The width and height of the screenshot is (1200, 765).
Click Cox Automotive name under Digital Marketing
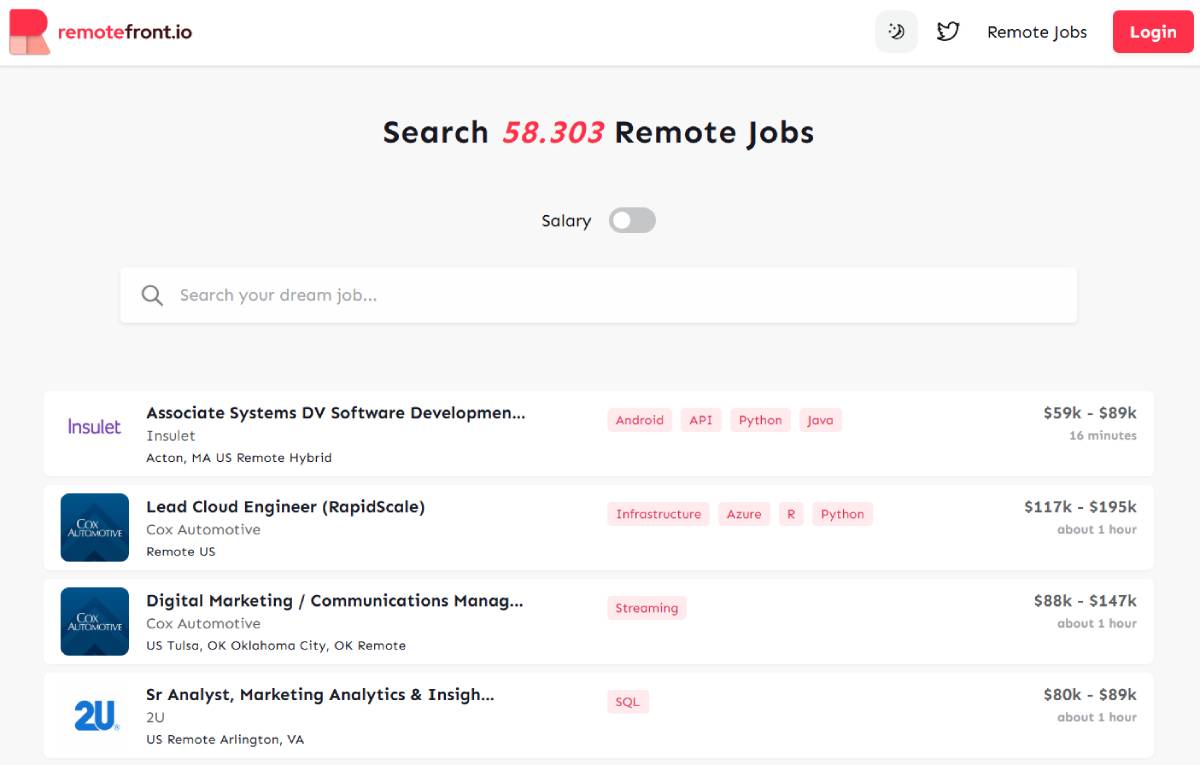[x=203, y=624]
